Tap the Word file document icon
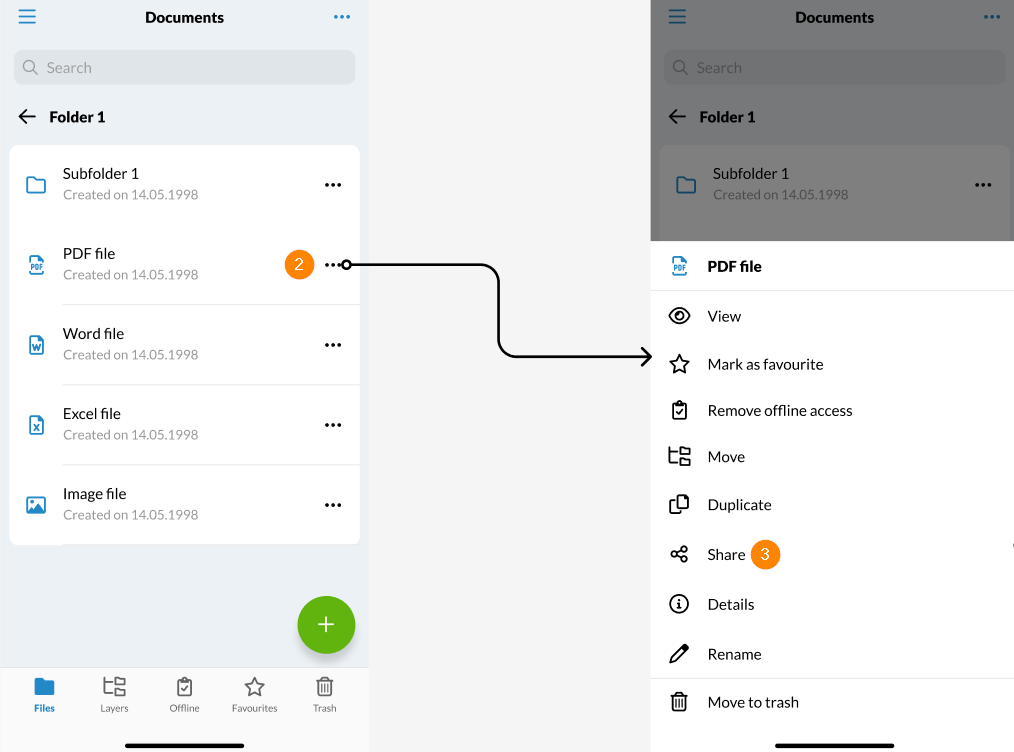Screen dimensions: 1014x752 point(36,344)
